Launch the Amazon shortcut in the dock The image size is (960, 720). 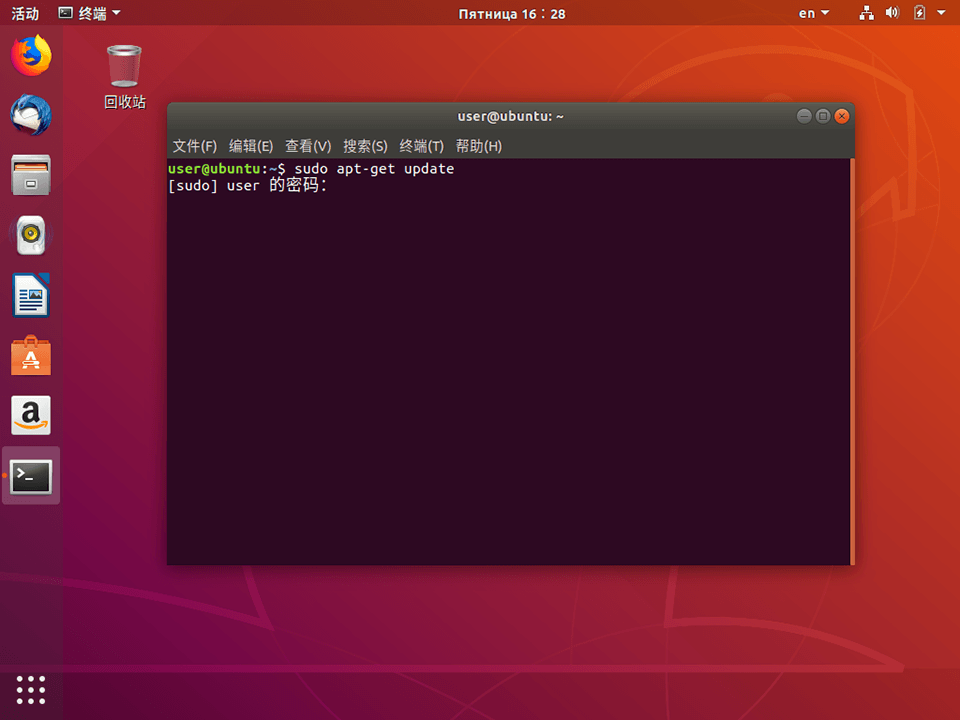point(30,416)
